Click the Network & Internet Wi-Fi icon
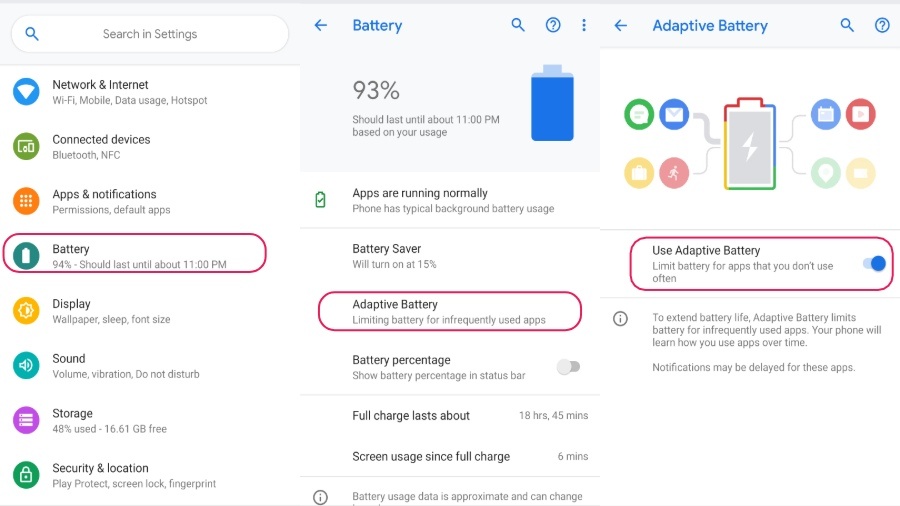This screenshot has height=506, width=900. tap(26, 92)
